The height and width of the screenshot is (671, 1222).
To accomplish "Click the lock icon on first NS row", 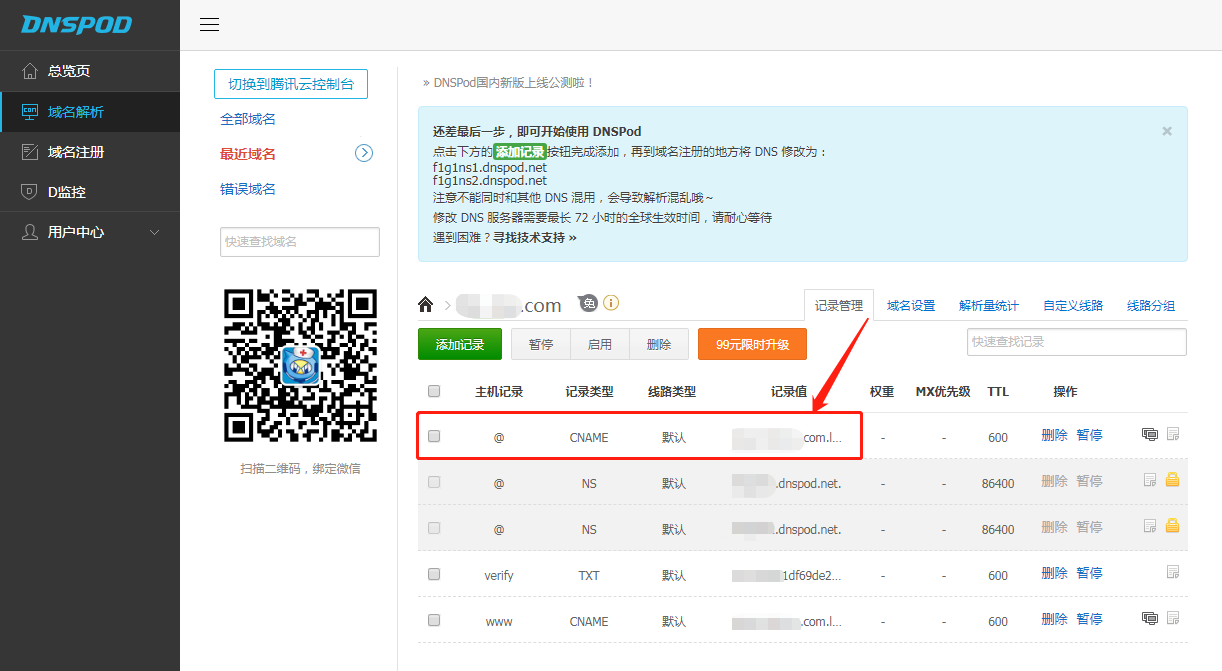I will (1173, 480).
